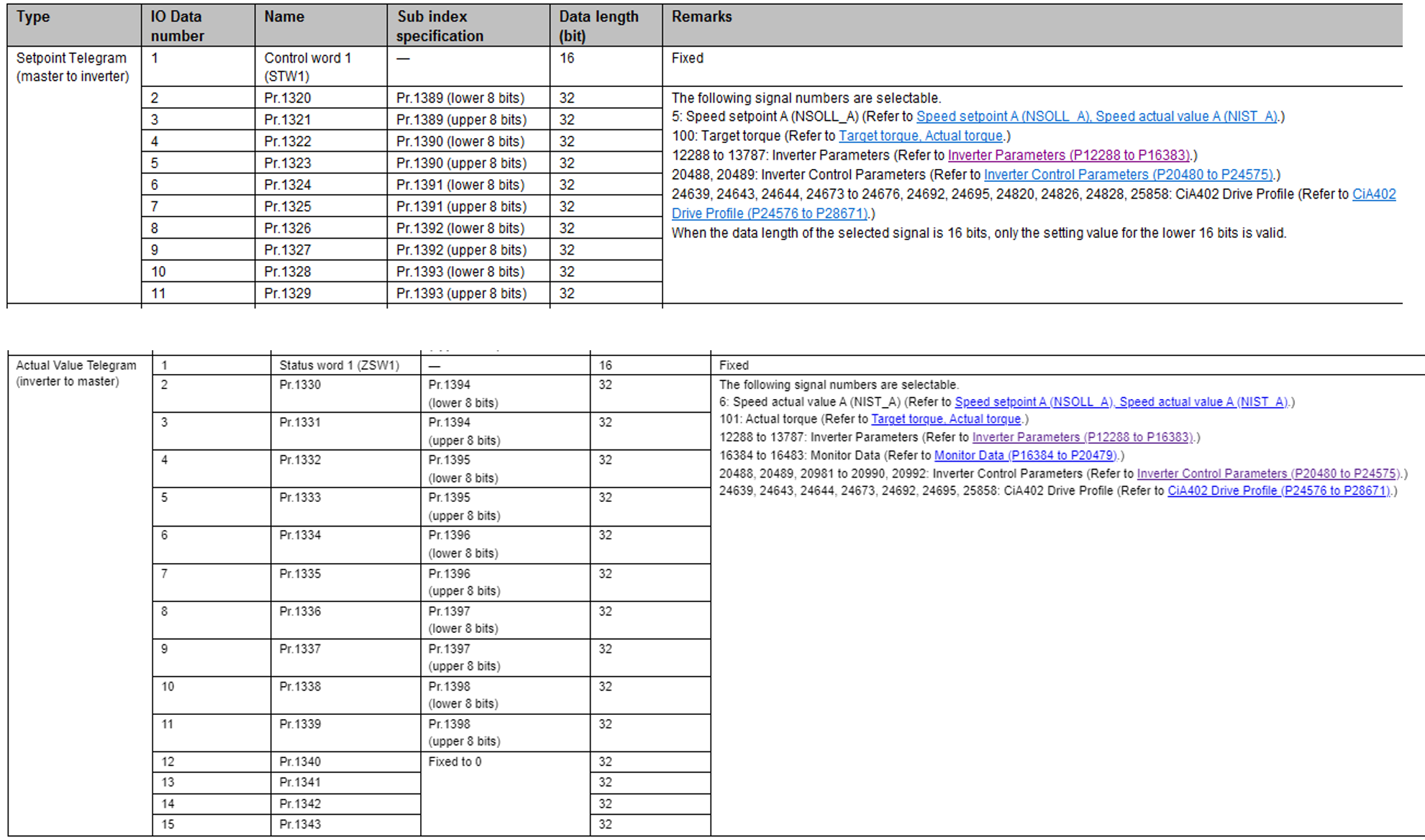Select the Pr.1341 name cell
This screenshot has width=1425, height=840.
345,782
